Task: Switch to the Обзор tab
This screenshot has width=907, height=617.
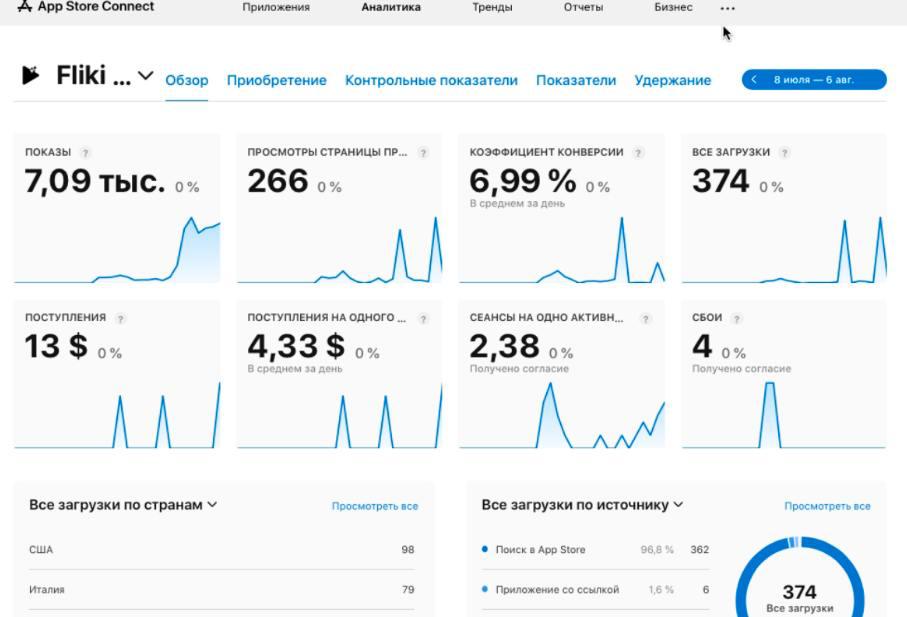Action: click(187, 80)
